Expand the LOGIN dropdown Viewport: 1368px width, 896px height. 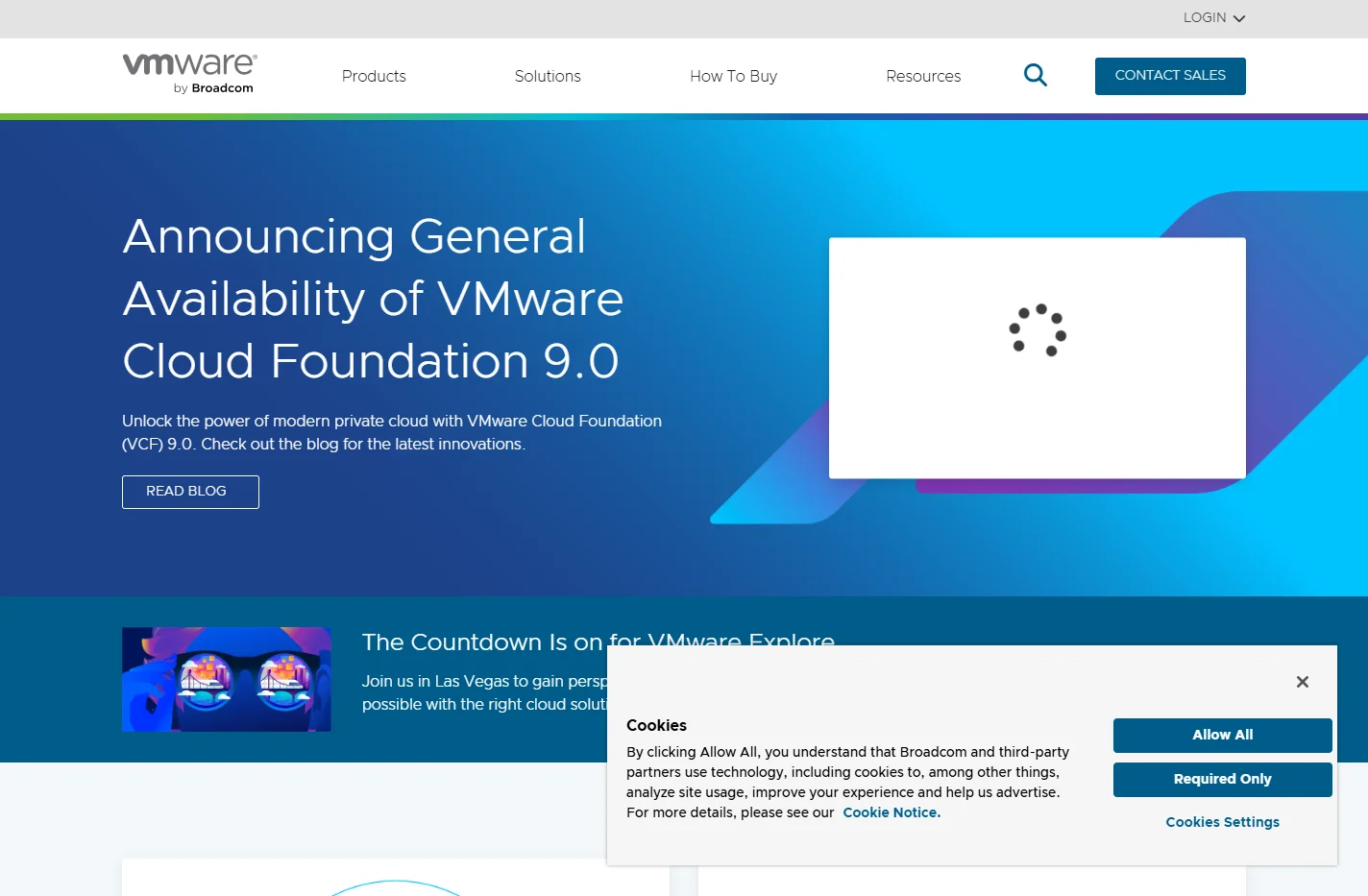coord(1213,18)
